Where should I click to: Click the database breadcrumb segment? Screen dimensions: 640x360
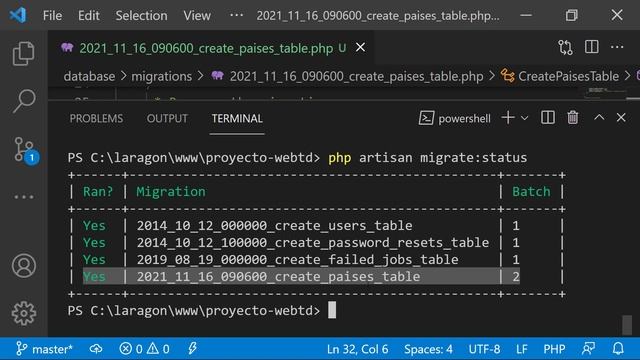[89, 76]
